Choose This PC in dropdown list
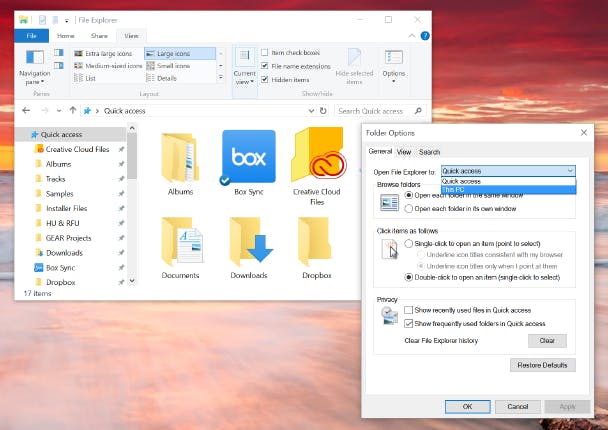This screenshot has height=430, width=608. [508, 190]
